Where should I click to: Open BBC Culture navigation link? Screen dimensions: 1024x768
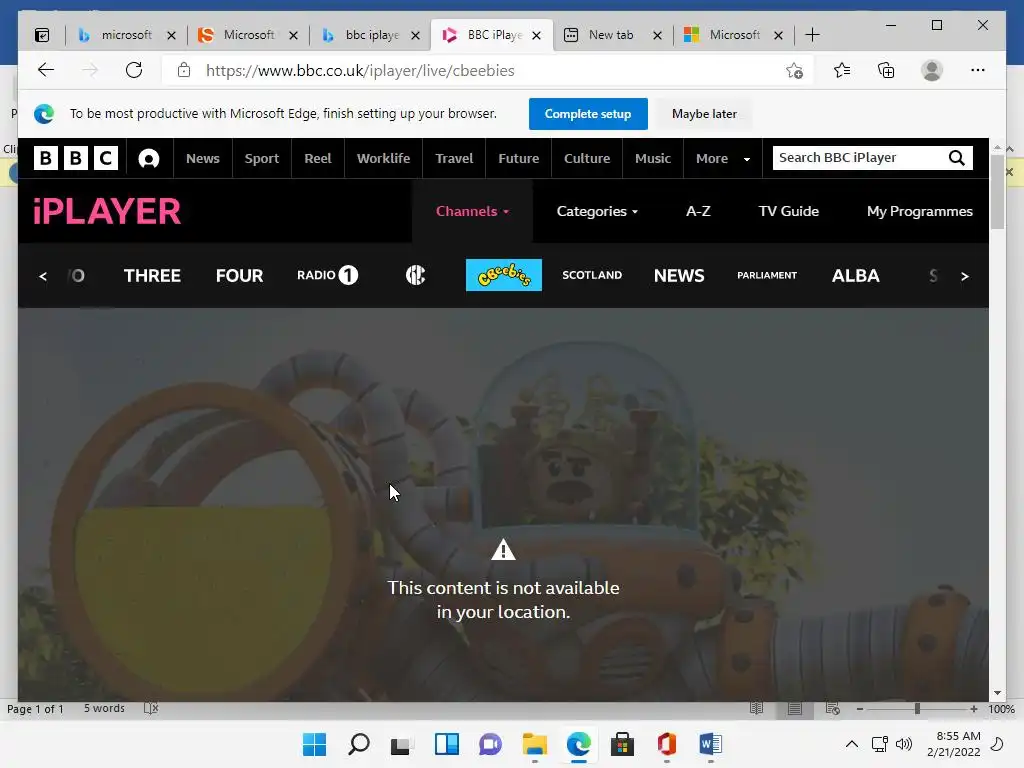587,158
